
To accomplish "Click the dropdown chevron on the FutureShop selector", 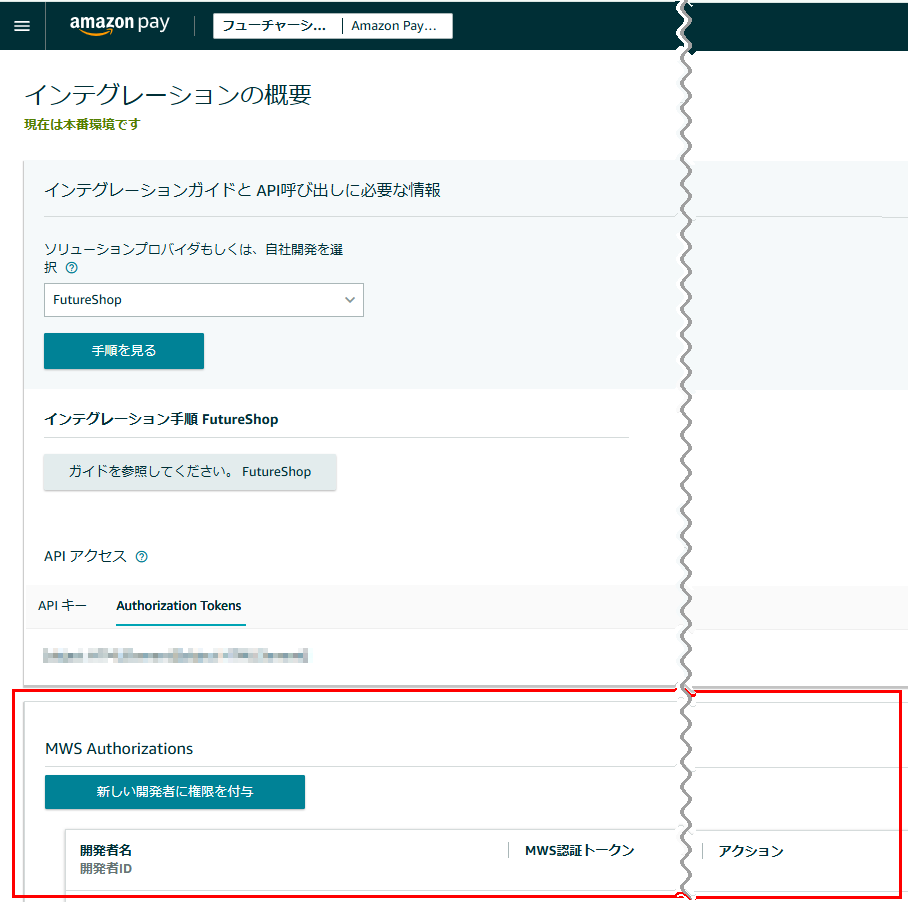I will coord(349,300).
